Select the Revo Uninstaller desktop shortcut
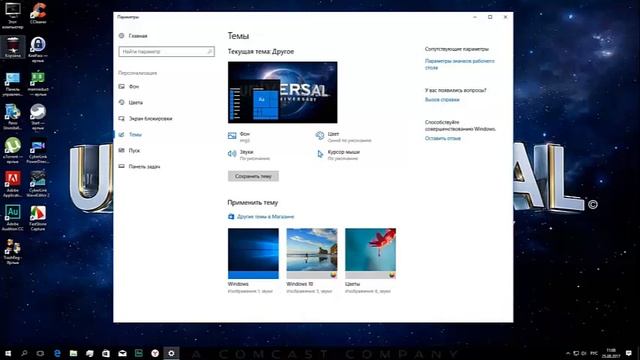Screen dimensions: 640x360 coord(13,117)
